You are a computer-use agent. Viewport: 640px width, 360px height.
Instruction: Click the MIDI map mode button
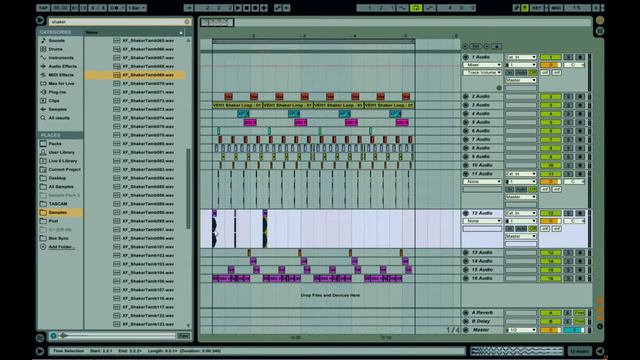(556, 8)
